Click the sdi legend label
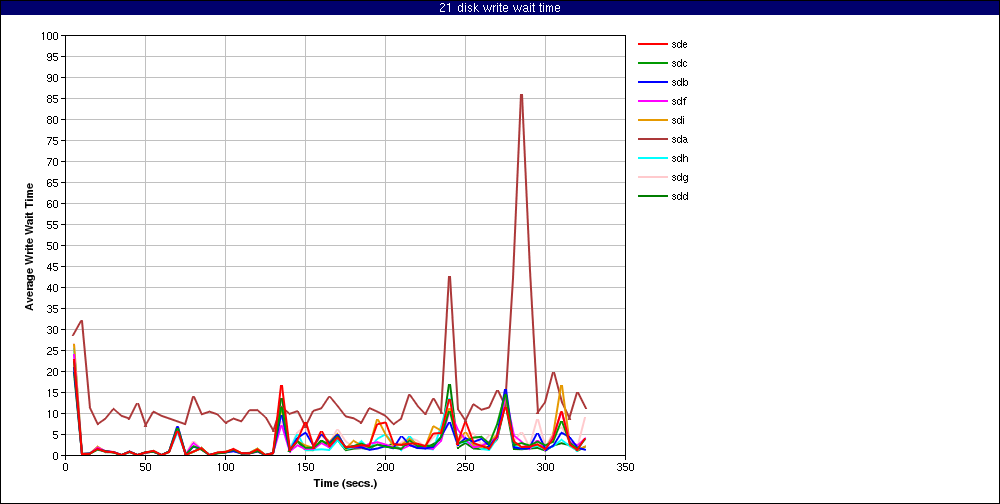This screenshot has width=1000, height=504. 678,120
